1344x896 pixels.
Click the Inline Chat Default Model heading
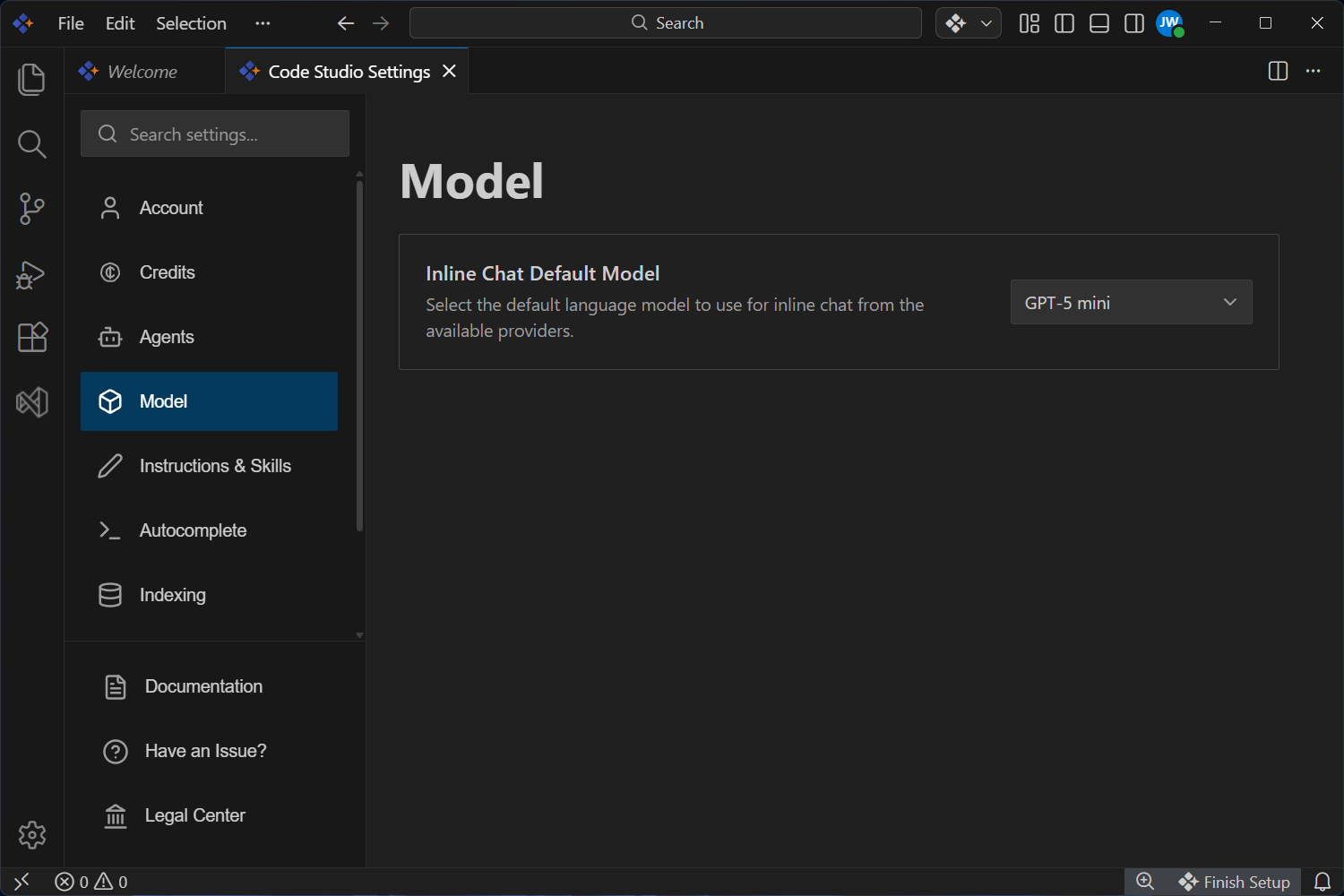(x=543, y=273)
